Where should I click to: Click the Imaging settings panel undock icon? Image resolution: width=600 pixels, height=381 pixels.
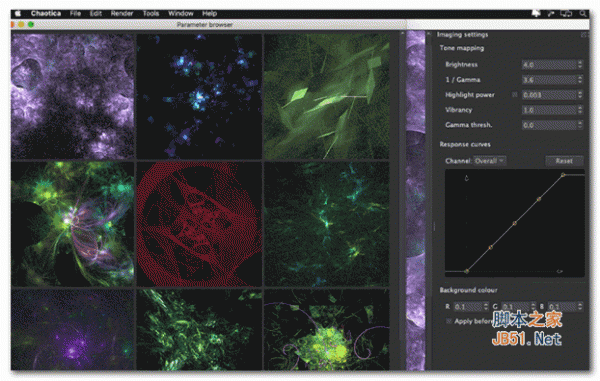pos(584,35)
